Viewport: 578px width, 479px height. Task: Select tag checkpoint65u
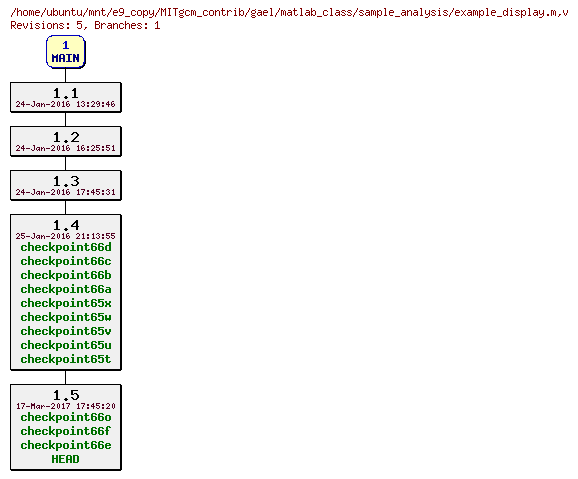[x=66, y=345]
